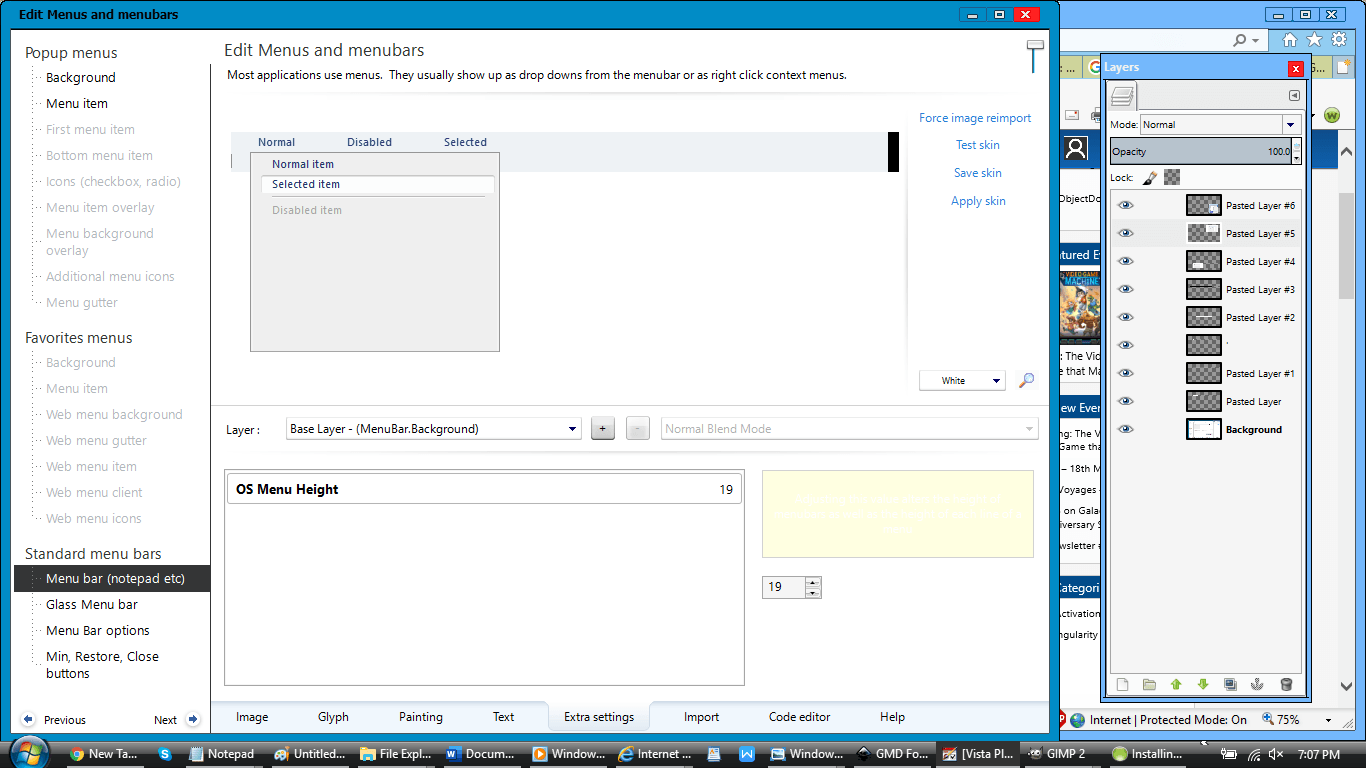Raise layer with green up arrow
The width and height of the screenshot is (1366, 768).
[1176, 685]
